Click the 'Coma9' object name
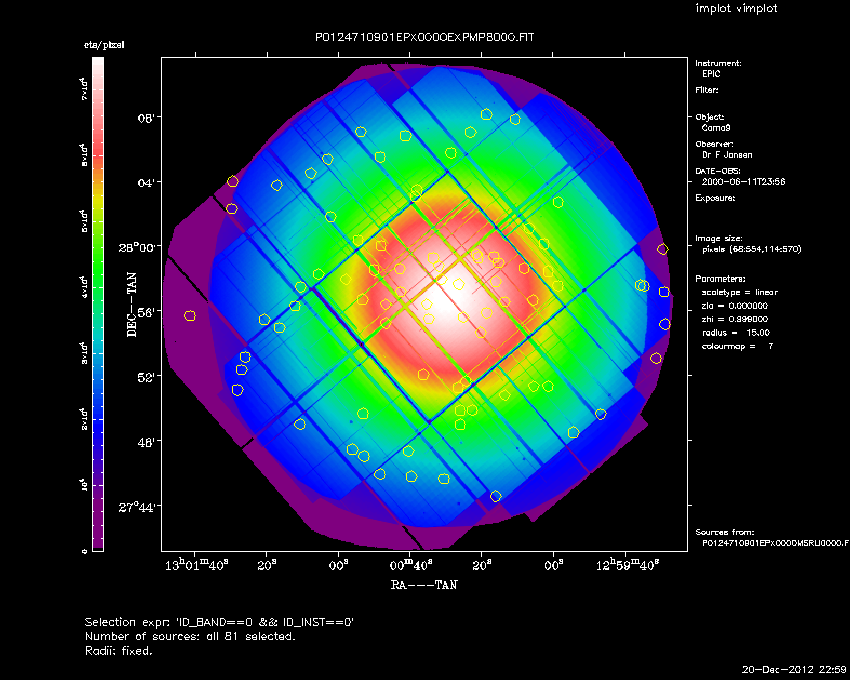Viewport: 850px width, 680px height. pyautogui.click(x=716, y=128)
